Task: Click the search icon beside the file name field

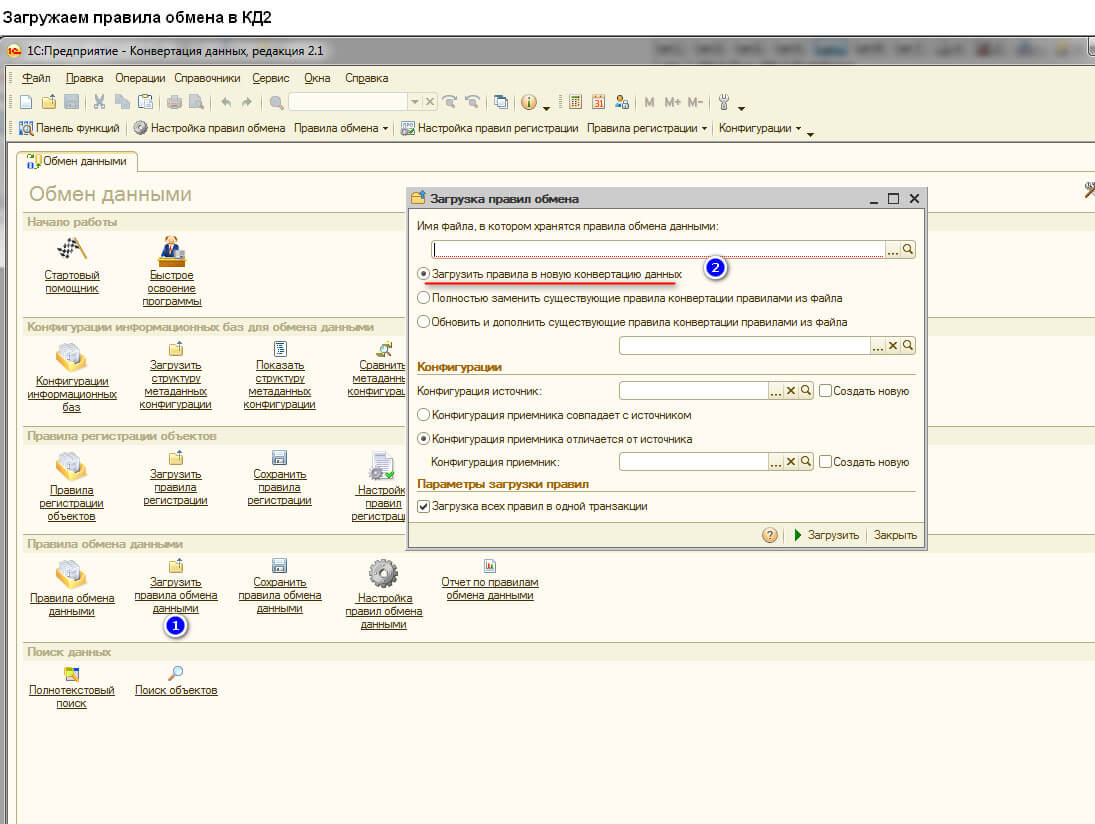Action: pyautogui.click(x=908, y=250)
